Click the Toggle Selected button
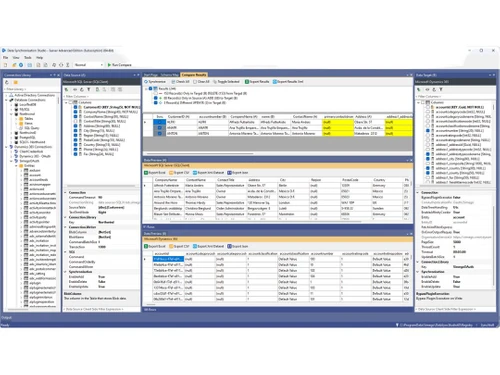The width and height of the screenshot is (500, 375). (x=226, y=82)
